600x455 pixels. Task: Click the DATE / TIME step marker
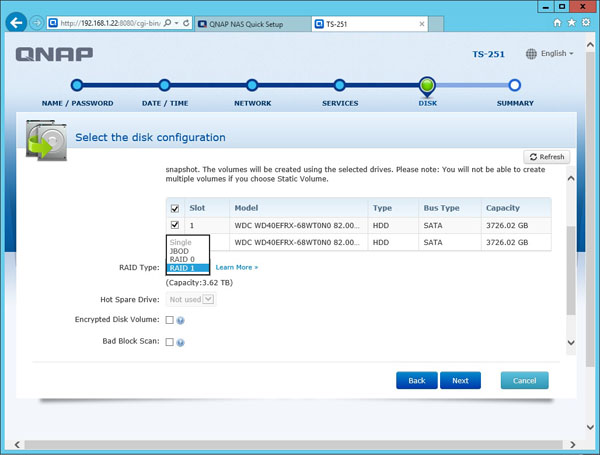(165, 85)
